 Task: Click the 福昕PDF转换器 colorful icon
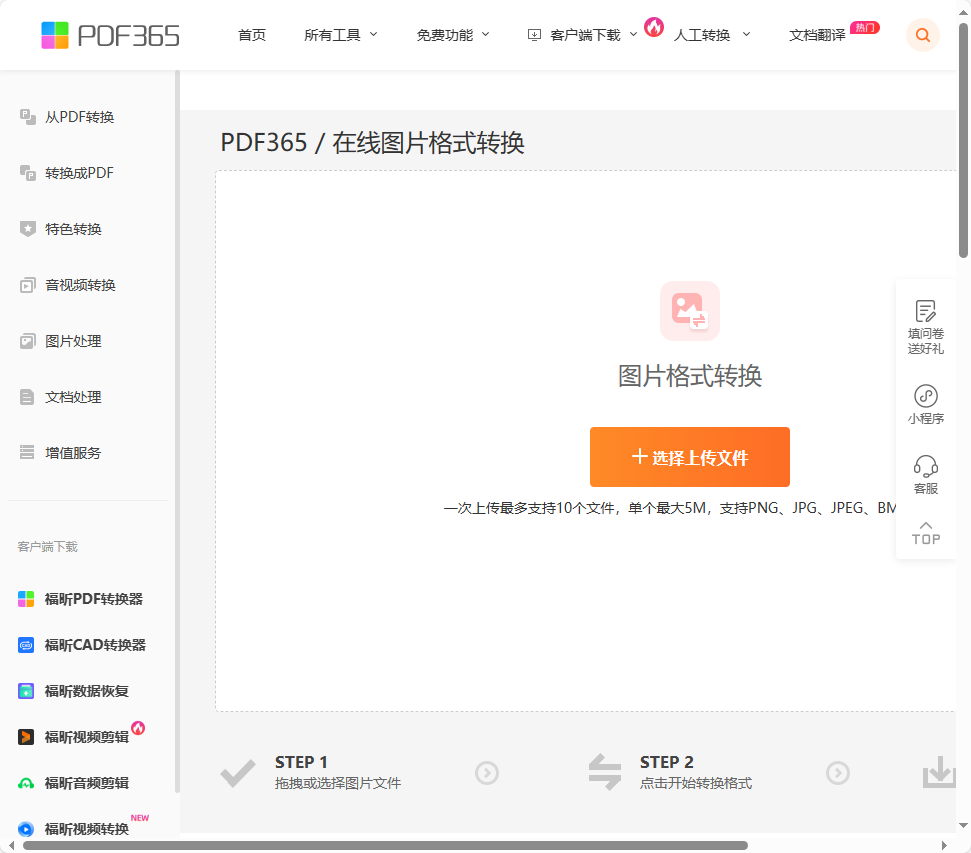click(x=26, y=599)
